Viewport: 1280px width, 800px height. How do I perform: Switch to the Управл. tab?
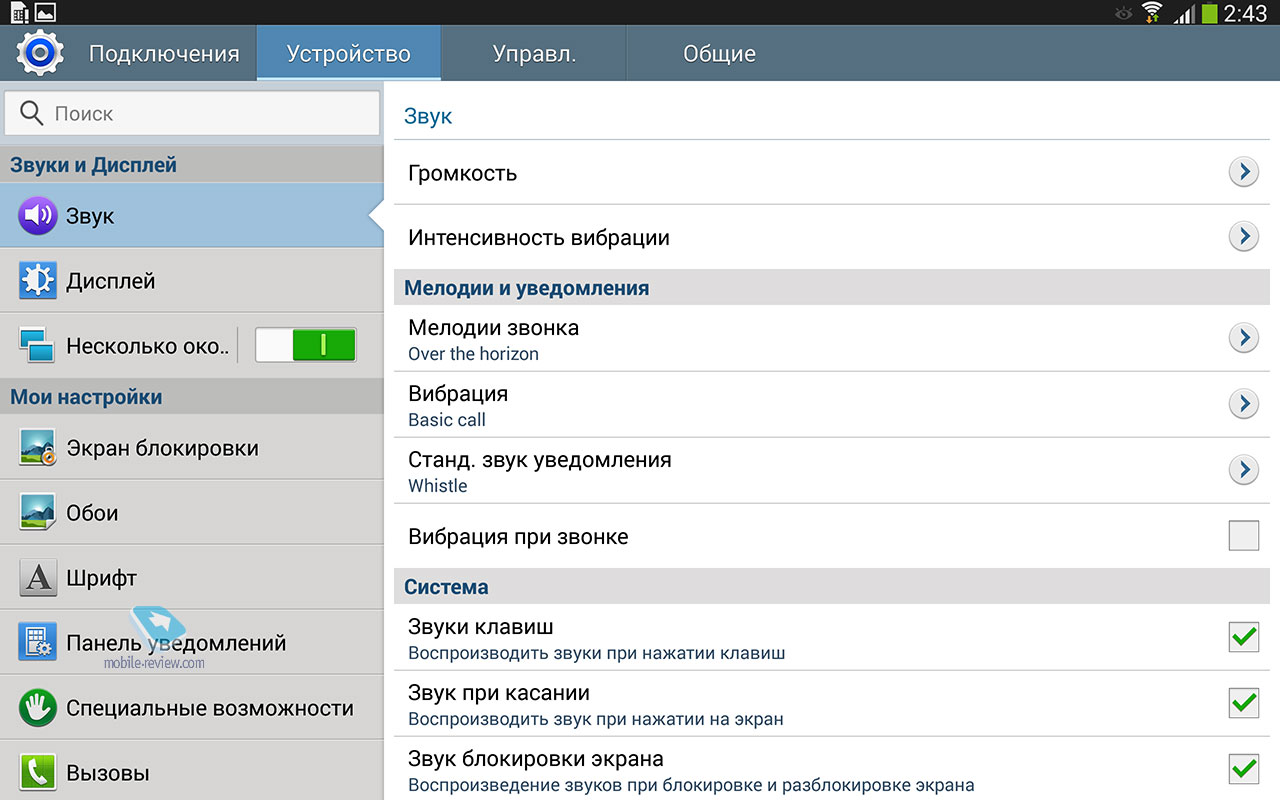click(x=535, y=54)
